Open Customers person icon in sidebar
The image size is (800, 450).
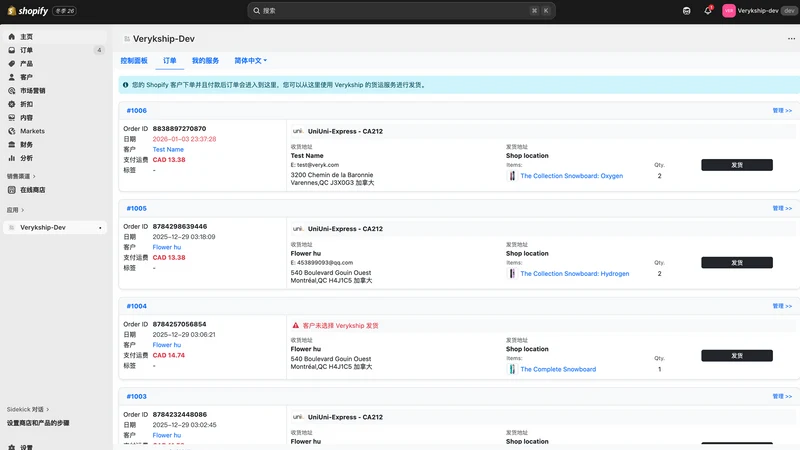tap(12, 77)
